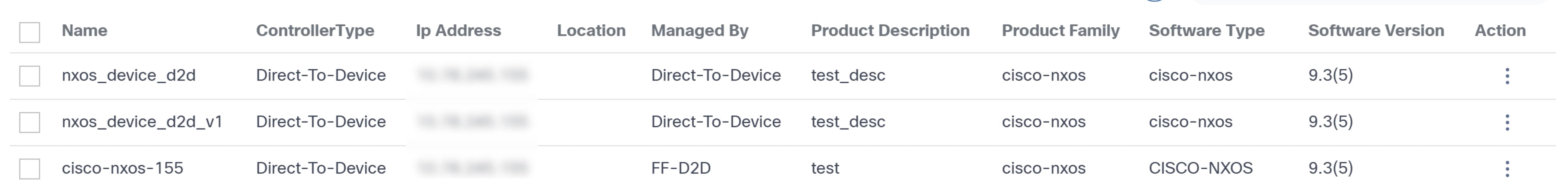Open the nxos_device_d2d device name
1568x187 pixels.
(x=129, y=75)
